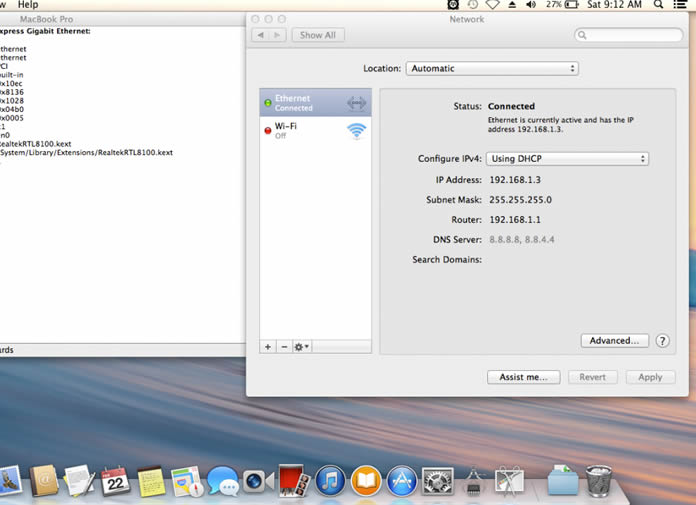The width and height of the screenshot is (696, 505).
Task: Launch iTunes from the Dock
Action: pos(330,481)
